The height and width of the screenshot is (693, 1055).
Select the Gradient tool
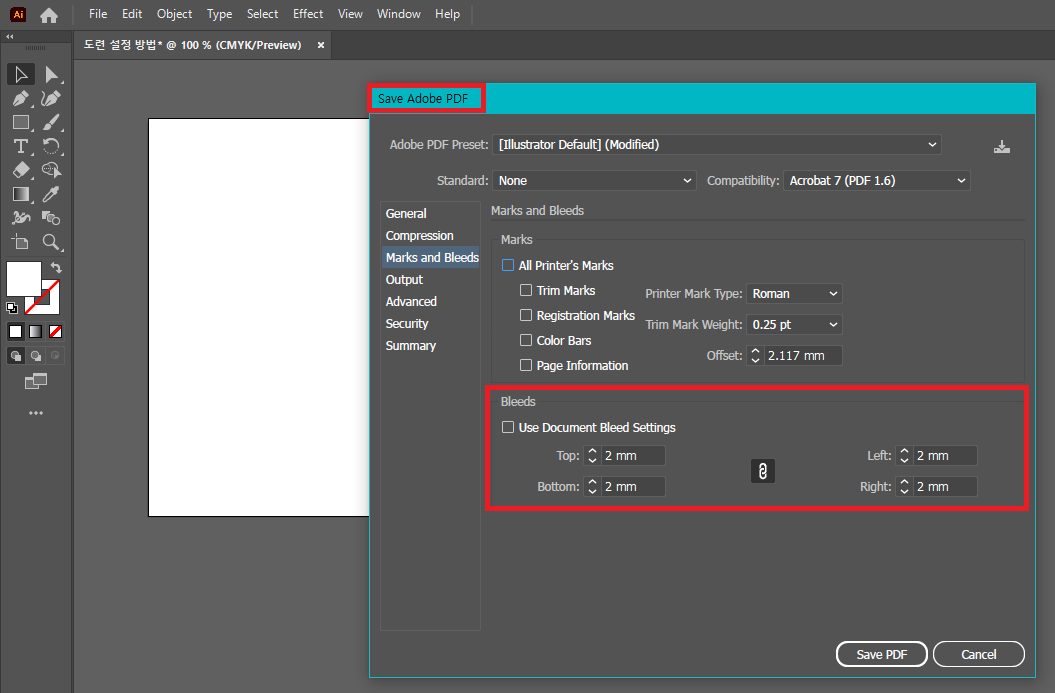point(21,194)
